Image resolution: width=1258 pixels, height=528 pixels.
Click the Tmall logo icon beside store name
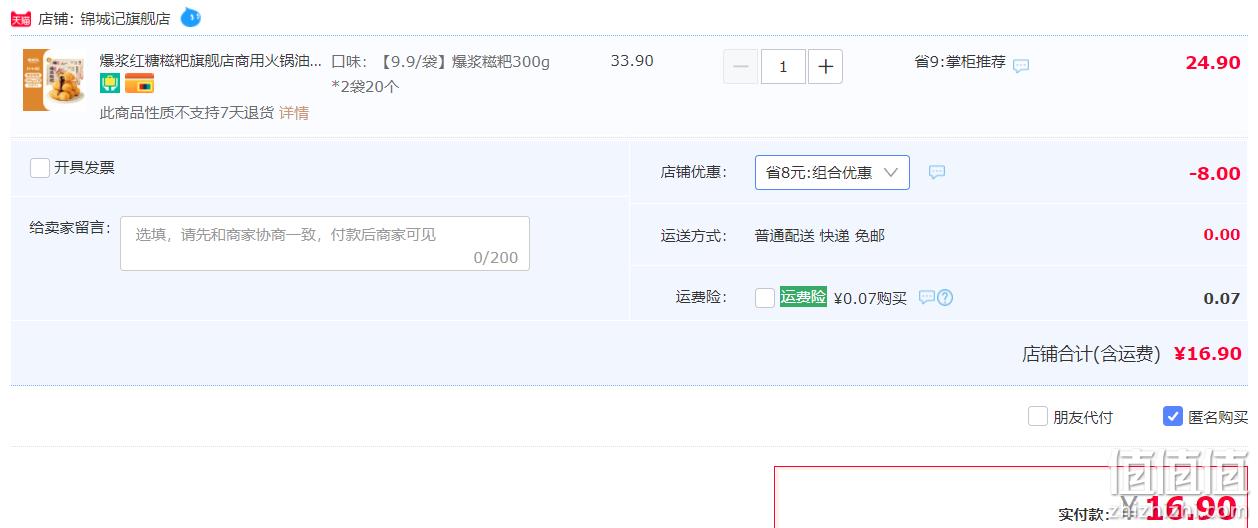point(21,19)
